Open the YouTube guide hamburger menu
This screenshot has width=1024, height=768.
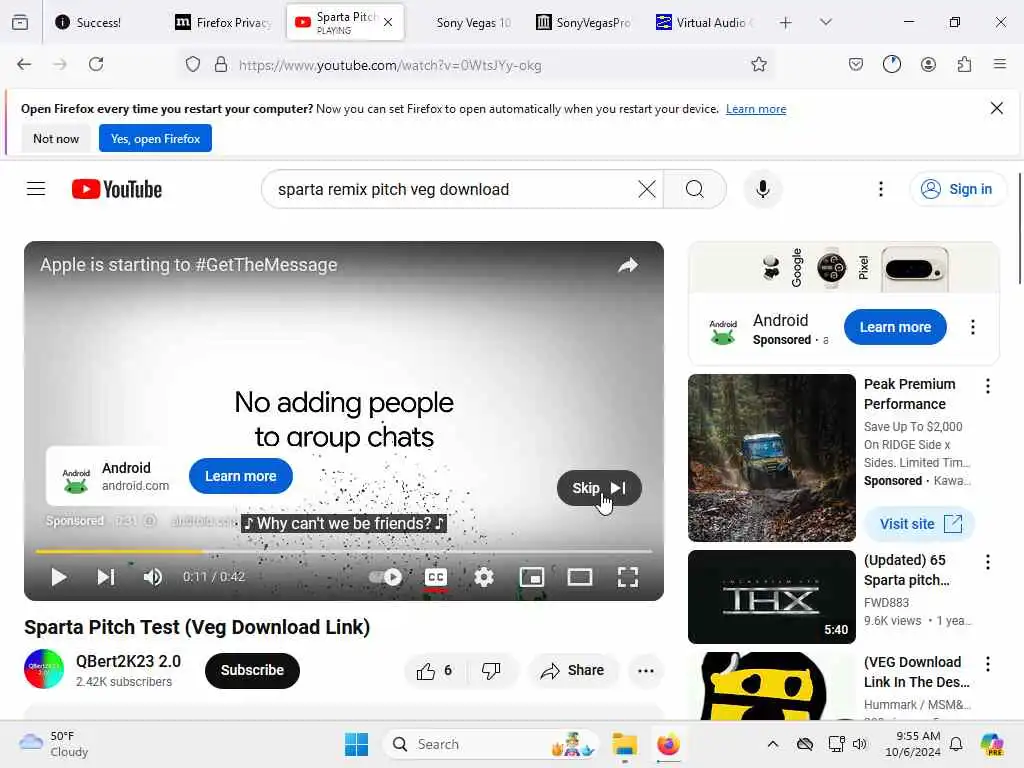tap(36, 189)
